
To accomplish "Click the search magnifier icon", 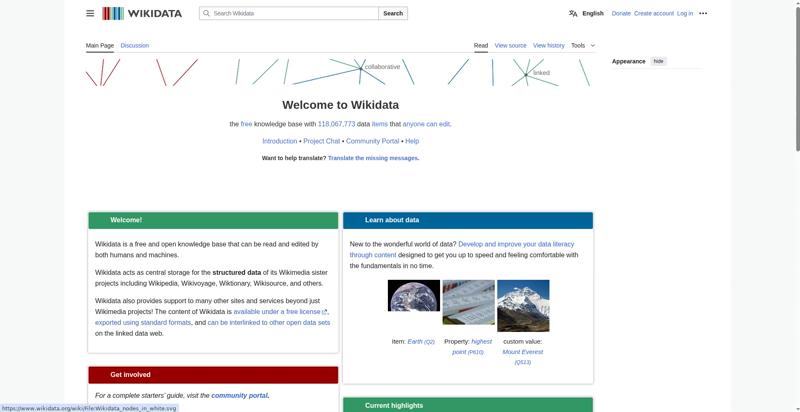I will (x=206, y=13).
